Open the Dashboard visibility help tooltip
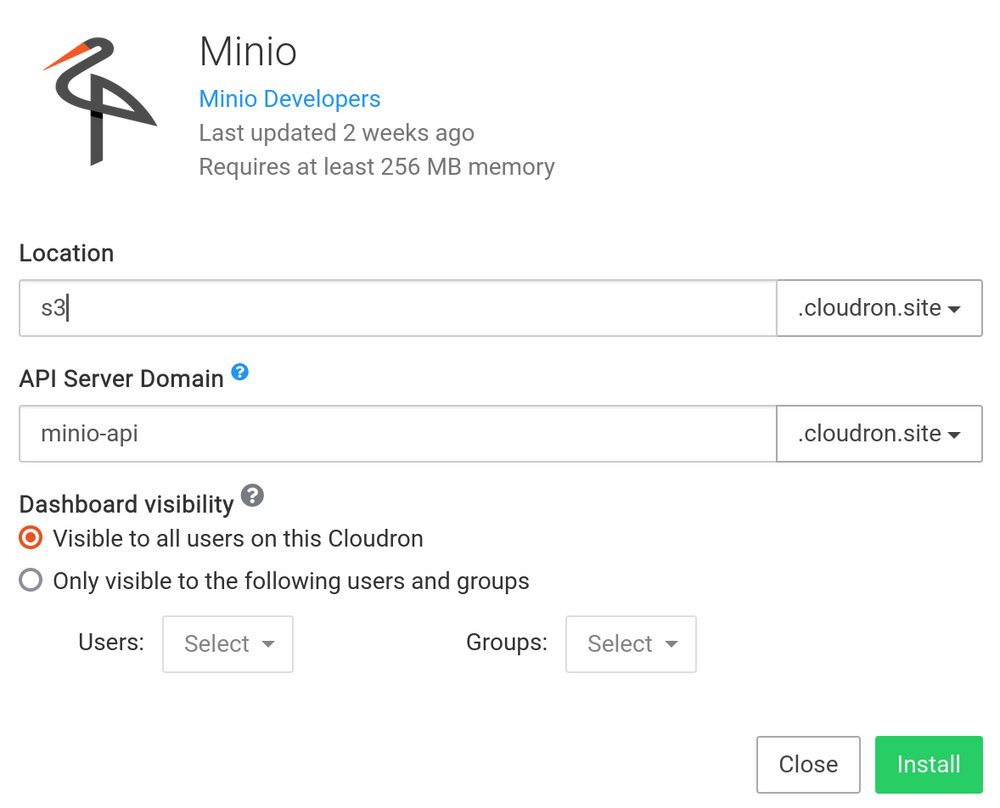This screenshot has width=1000, height=808. click(x=252, y=496)
